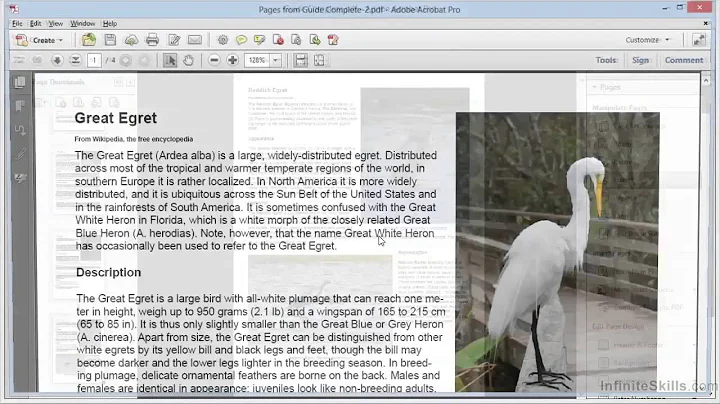Open the File menu
This screenshot has width=720, height=404.
(17, 23)
